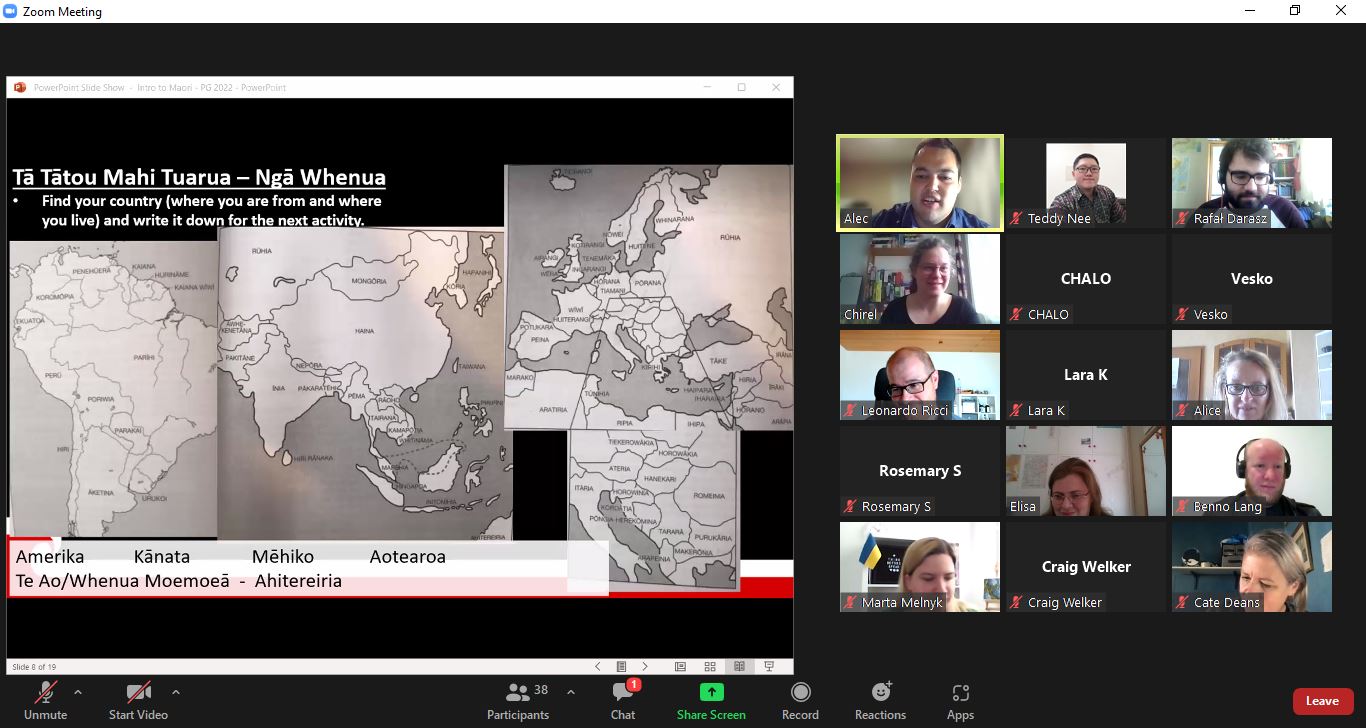Click the PowerPoint logo in slide show title bar
Viewport: 1366px width, 728px height.
[x=19, y=87]
